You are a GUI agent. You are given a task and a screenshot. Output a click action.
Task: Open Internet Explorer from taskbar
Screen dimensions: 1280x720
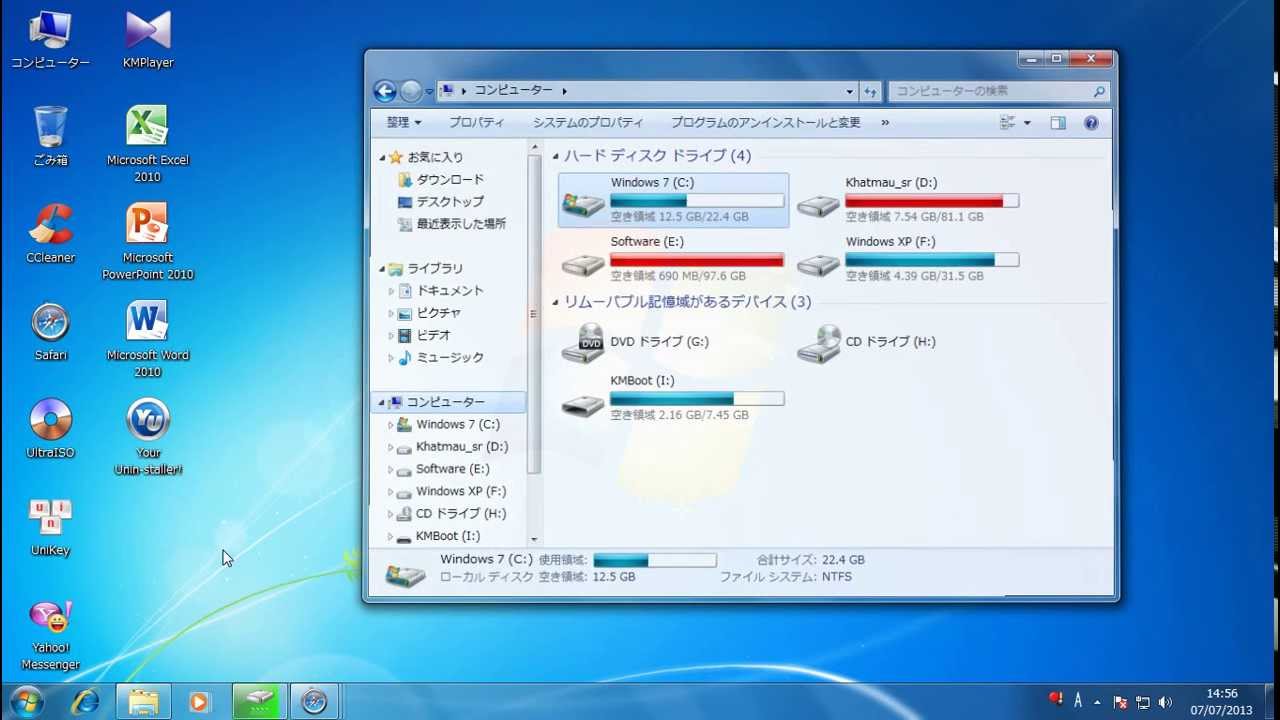(85, 702)
